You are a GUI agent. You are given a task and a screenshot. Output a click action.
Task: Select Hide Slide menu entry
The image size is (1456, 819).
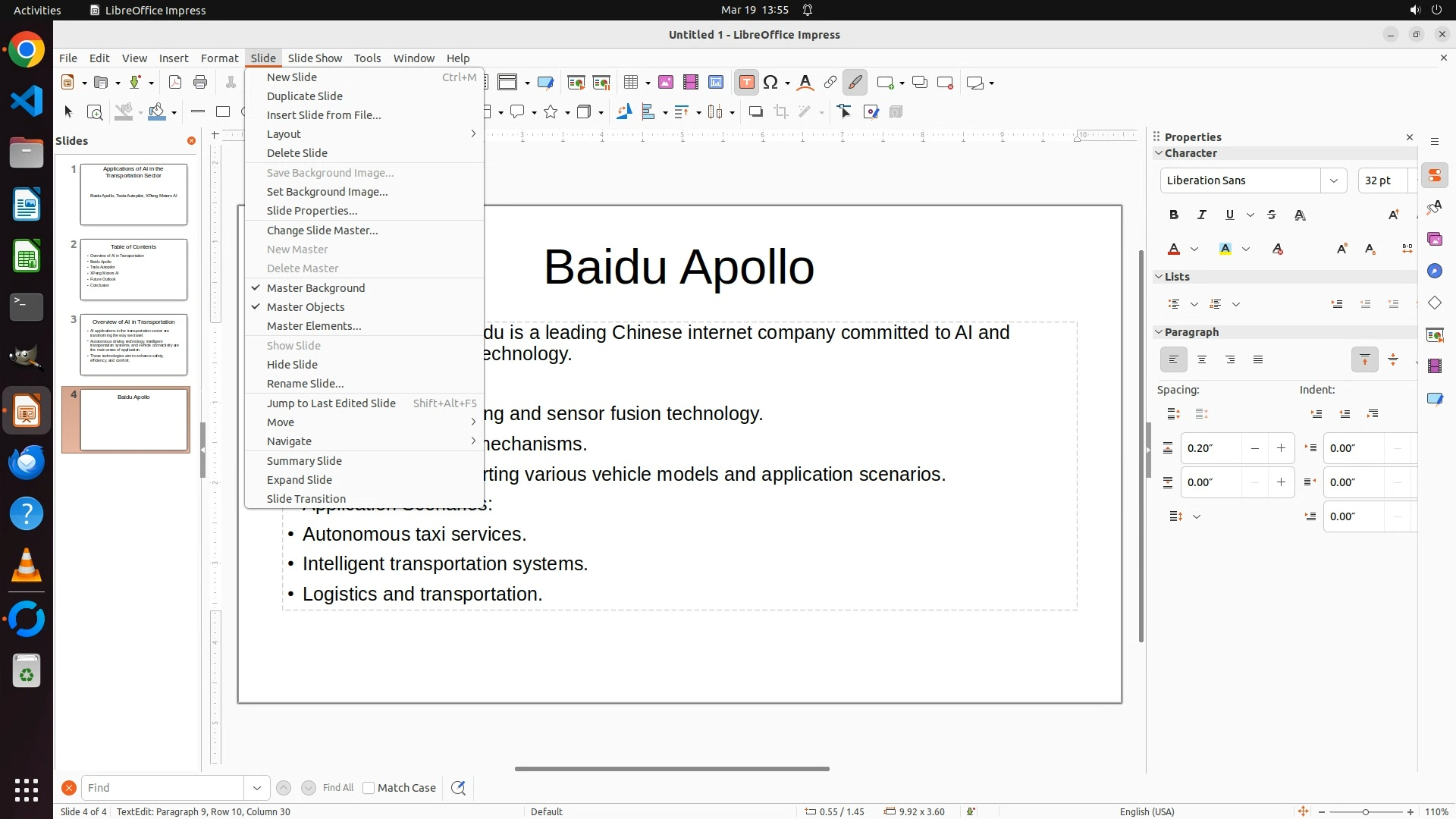pyautogui.click(x=292, y=365)
